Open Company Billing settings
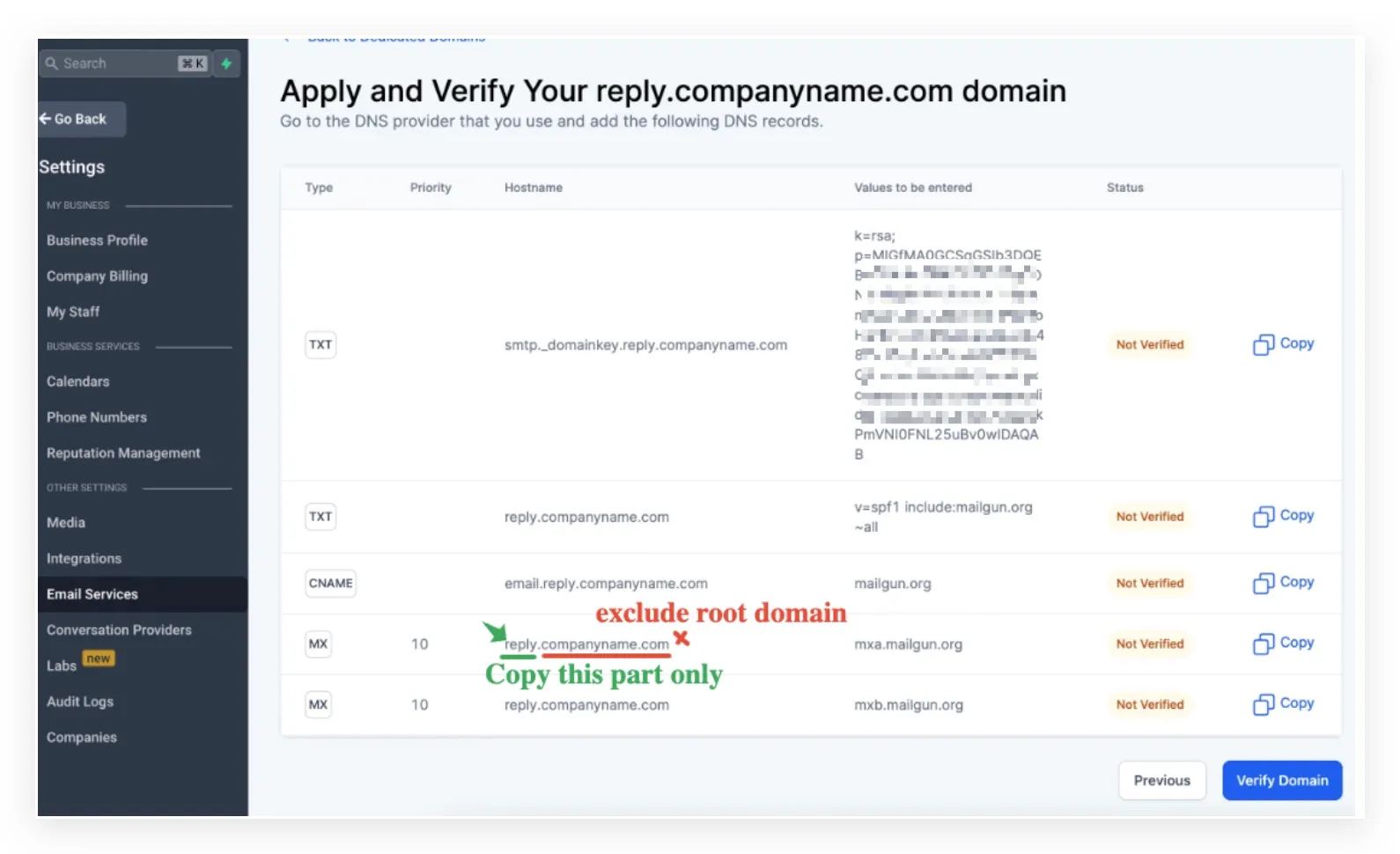The width and height of the screenshot is (1400, 854). (97, 276)
